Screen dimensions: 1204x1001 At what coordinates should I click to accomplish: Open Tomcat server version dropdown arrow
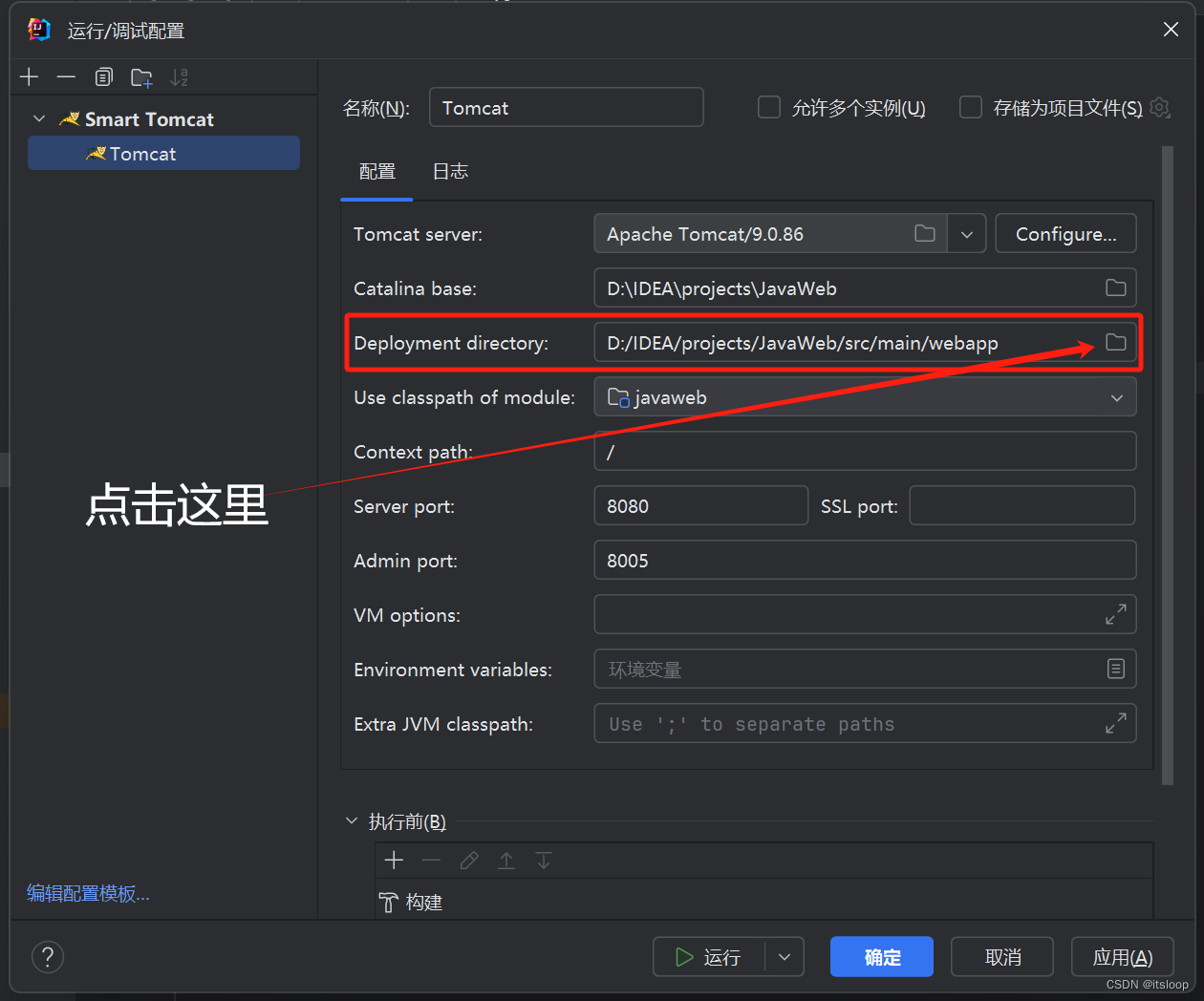(x=967, y=234)
